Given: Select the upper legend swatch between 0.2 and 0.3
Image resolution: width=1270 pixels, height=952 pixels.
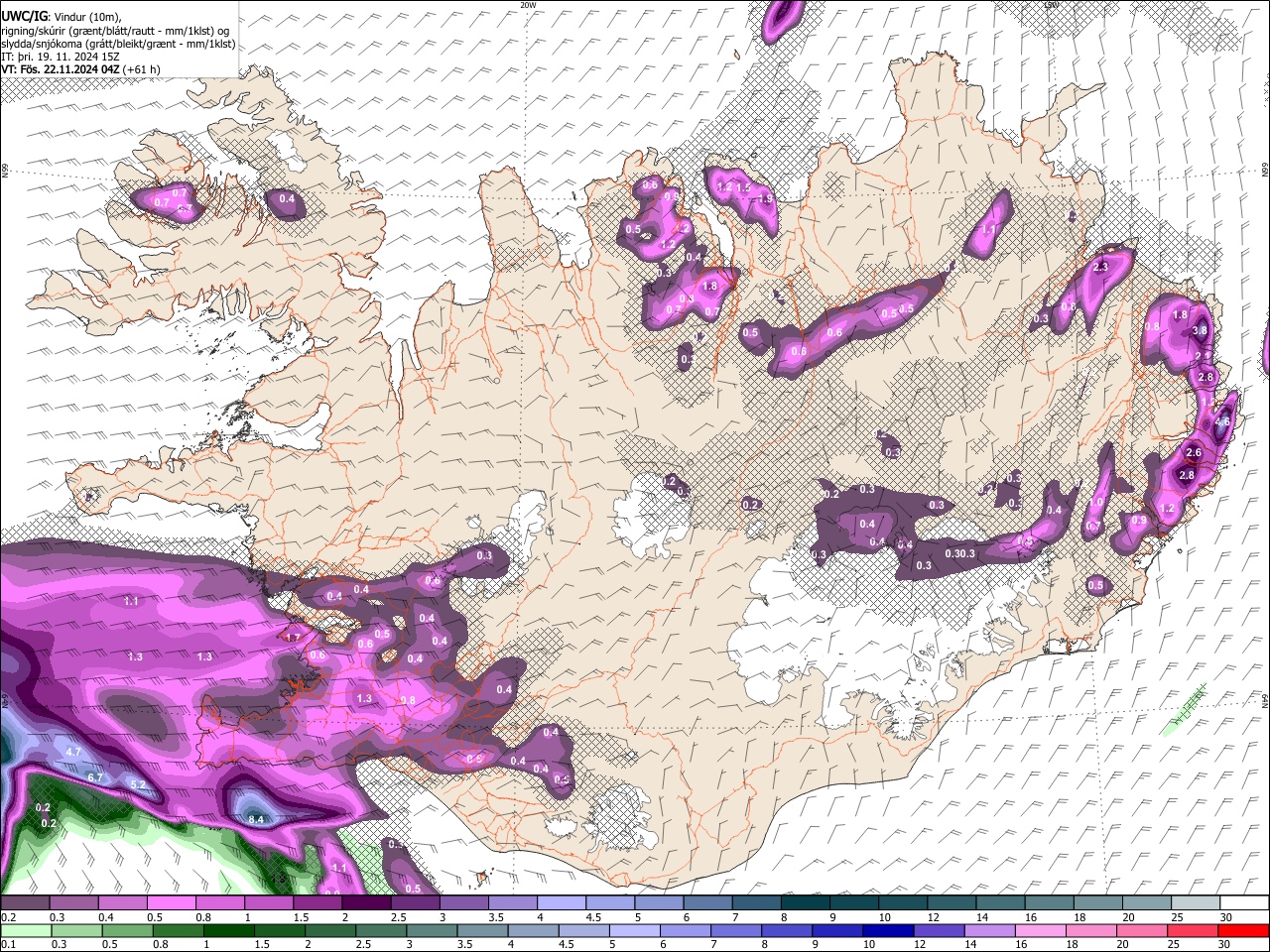Looking at the screenshot, I should pyautogui.click(x=25, y=903).
